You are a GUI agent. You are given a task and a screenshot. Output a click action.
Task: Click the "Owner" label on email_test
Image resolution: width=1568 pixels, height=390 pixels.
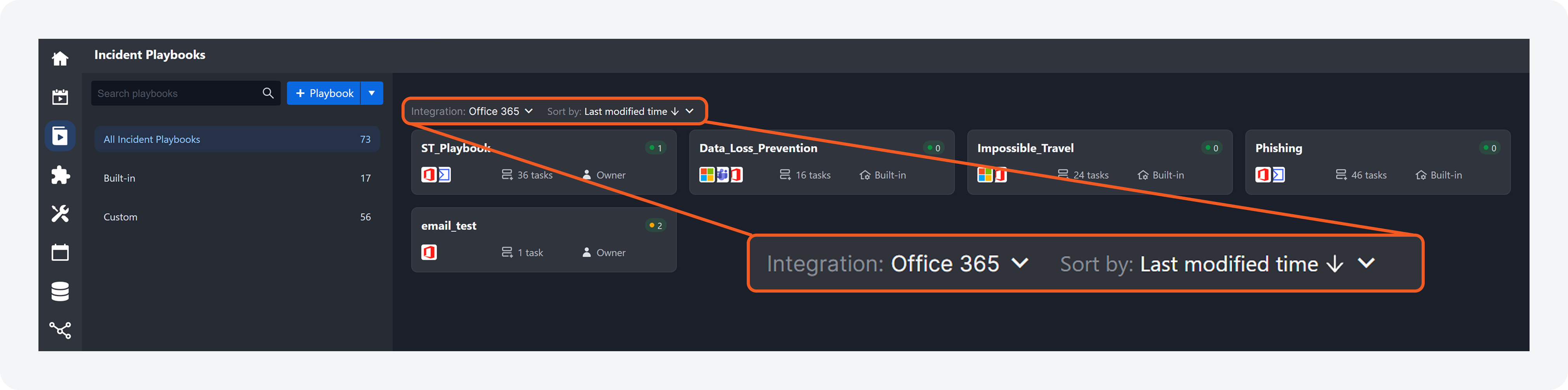611,253
